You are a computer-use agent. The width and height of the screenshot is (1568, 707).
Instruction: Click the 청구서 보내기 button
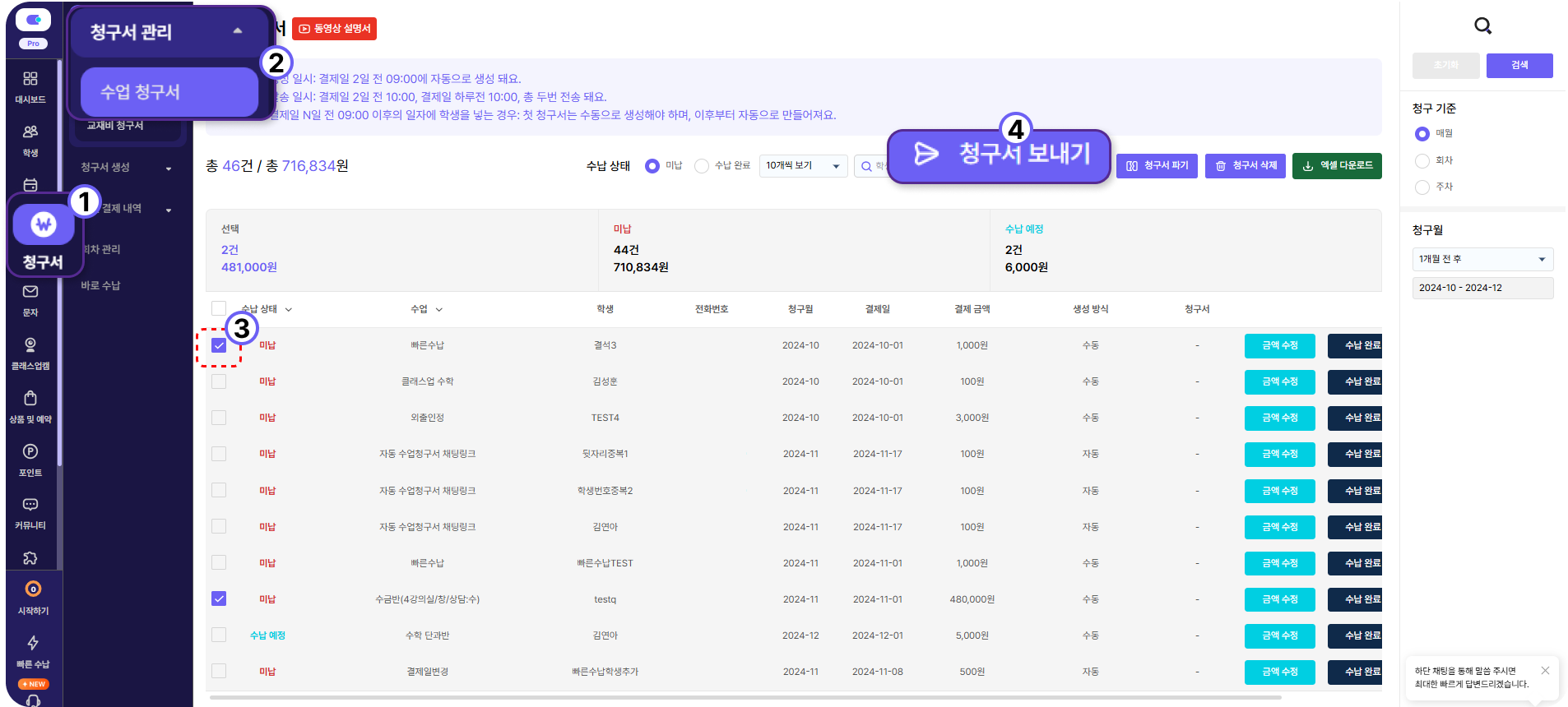(x=999, y=155)
